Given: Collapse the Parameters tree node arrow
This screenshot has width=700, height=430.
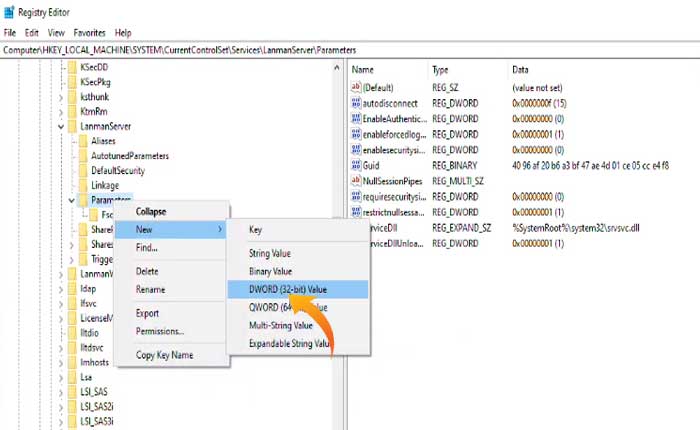Looking at the screenshot, I should coord(71,200).
